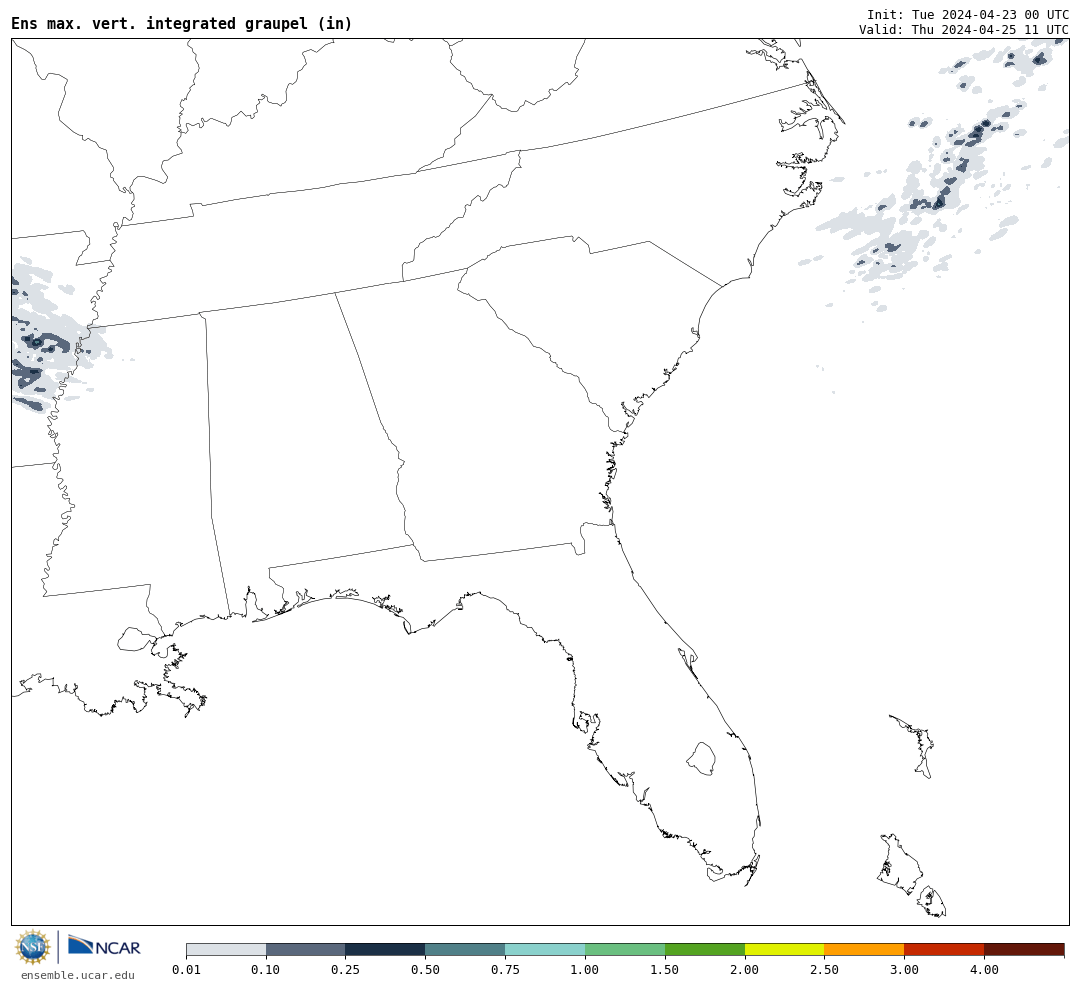
Task: Click the 0.25–0.50 dark navy color swatch
Action: click(x=386, y=950)
